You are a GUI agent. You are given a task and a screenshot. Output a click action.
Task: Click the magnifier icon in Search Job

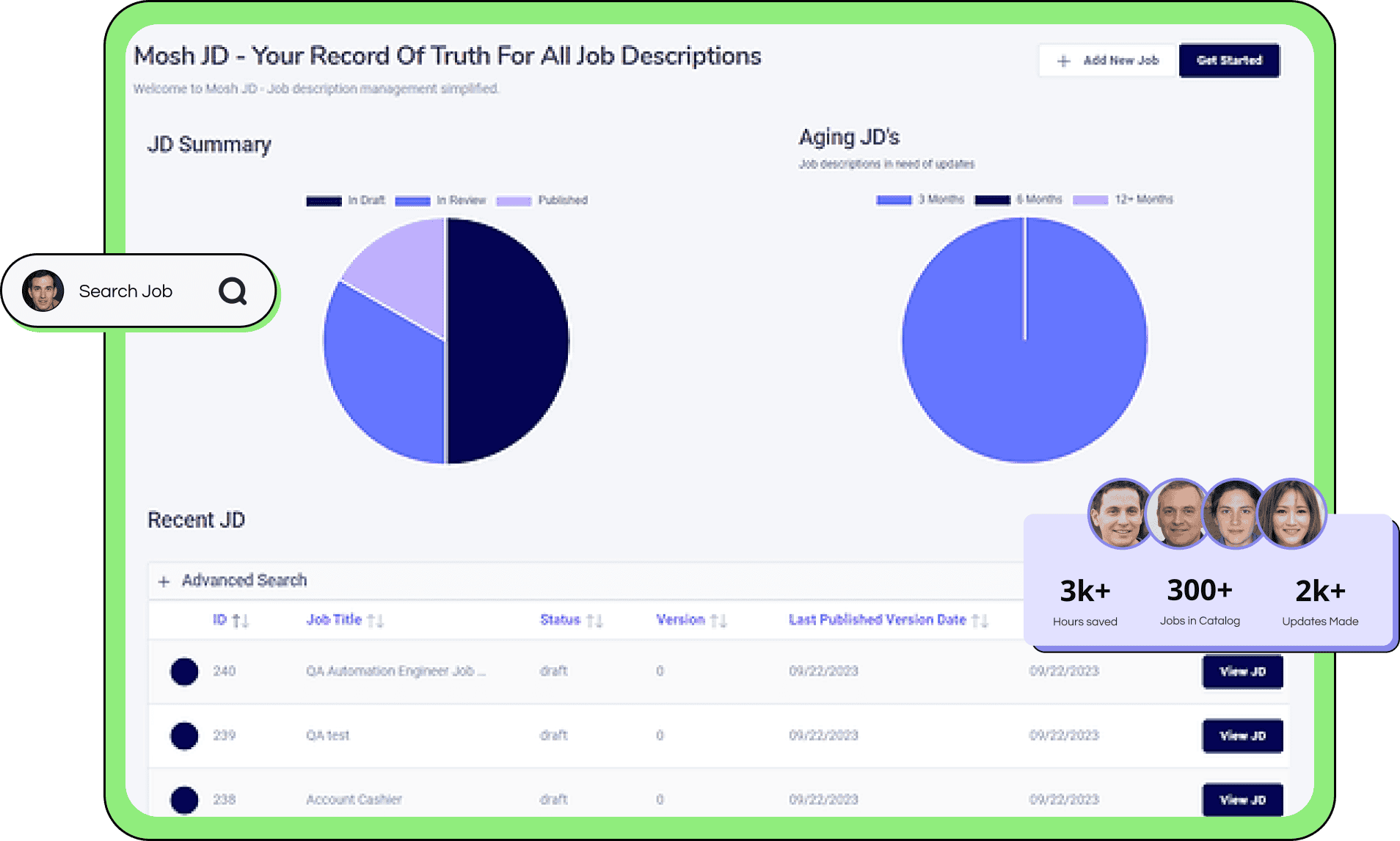pyautogui.click(x=233, y=291)
